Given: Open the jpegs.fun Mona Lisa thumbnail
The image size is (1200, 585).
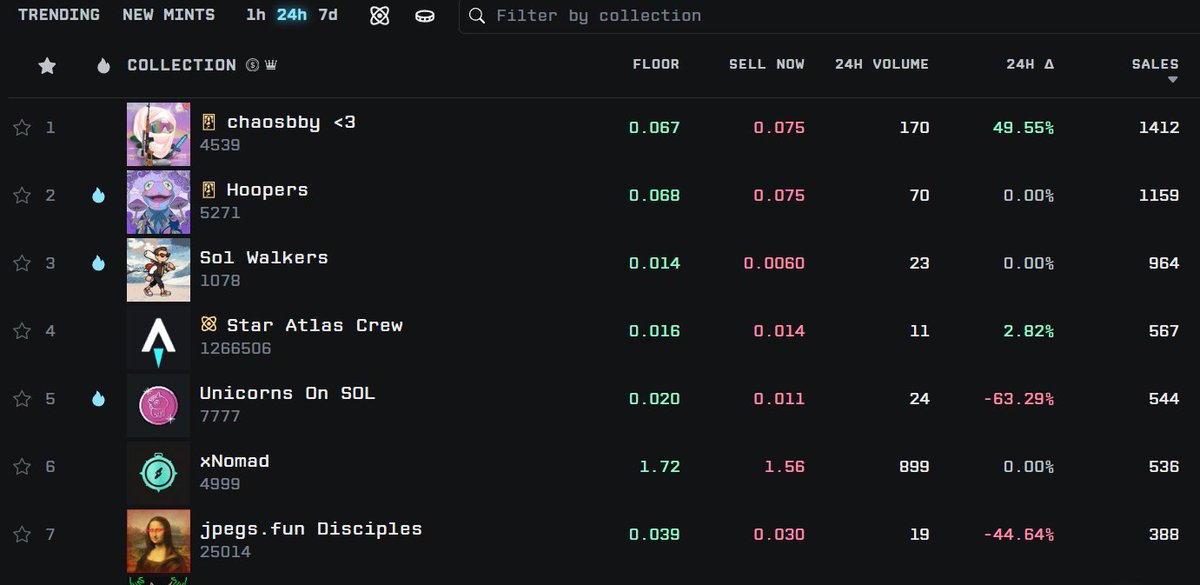Looking at the screenshot, I should click(158, 541).
